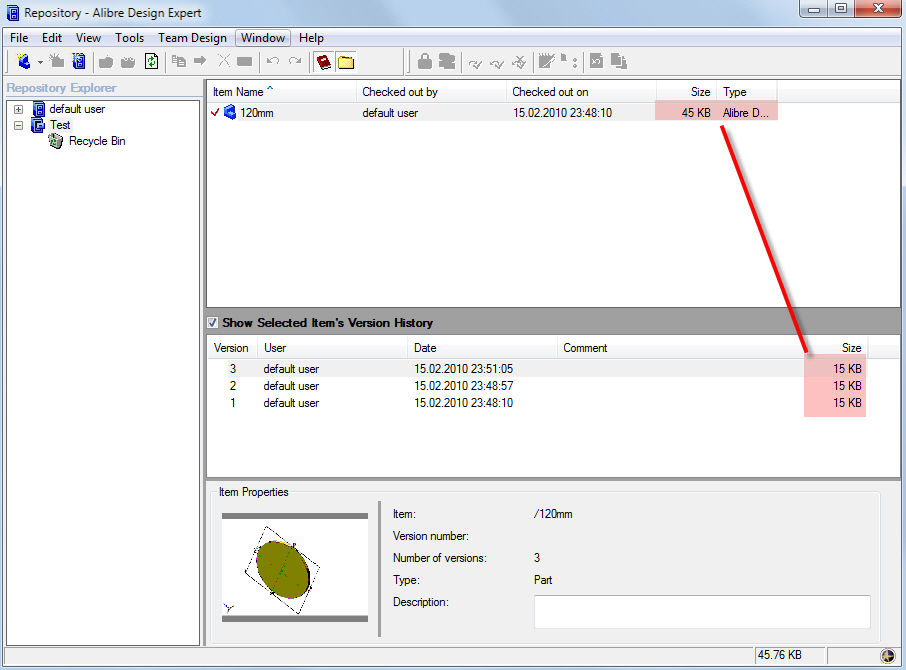906x670 pixels.
Task: Click the first checkmark-arrow toolbar icon
Action: tap(476, 62)
